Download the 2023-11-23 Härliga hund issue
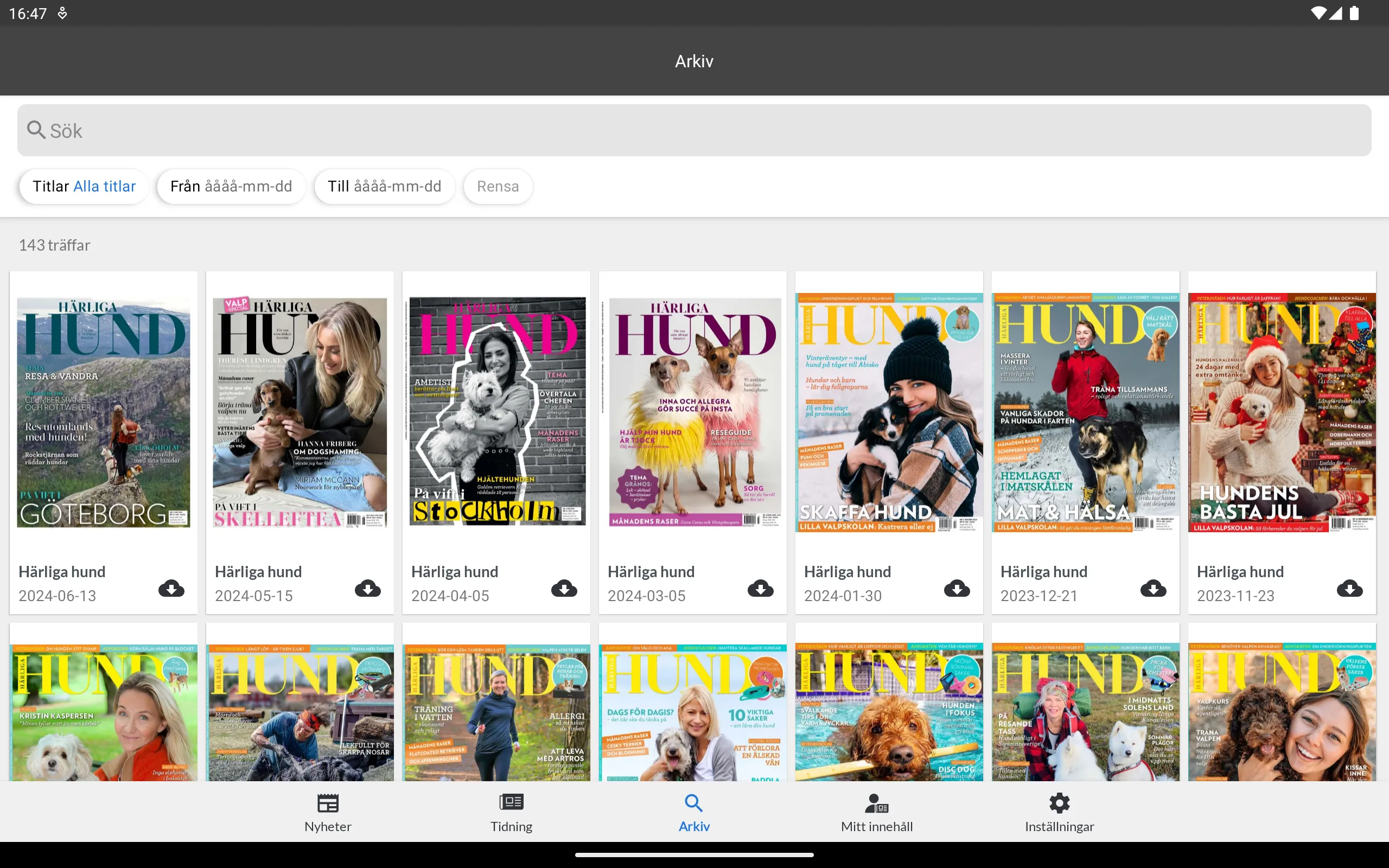This screenshot has height=868, width=1389. pos(1349,588)
